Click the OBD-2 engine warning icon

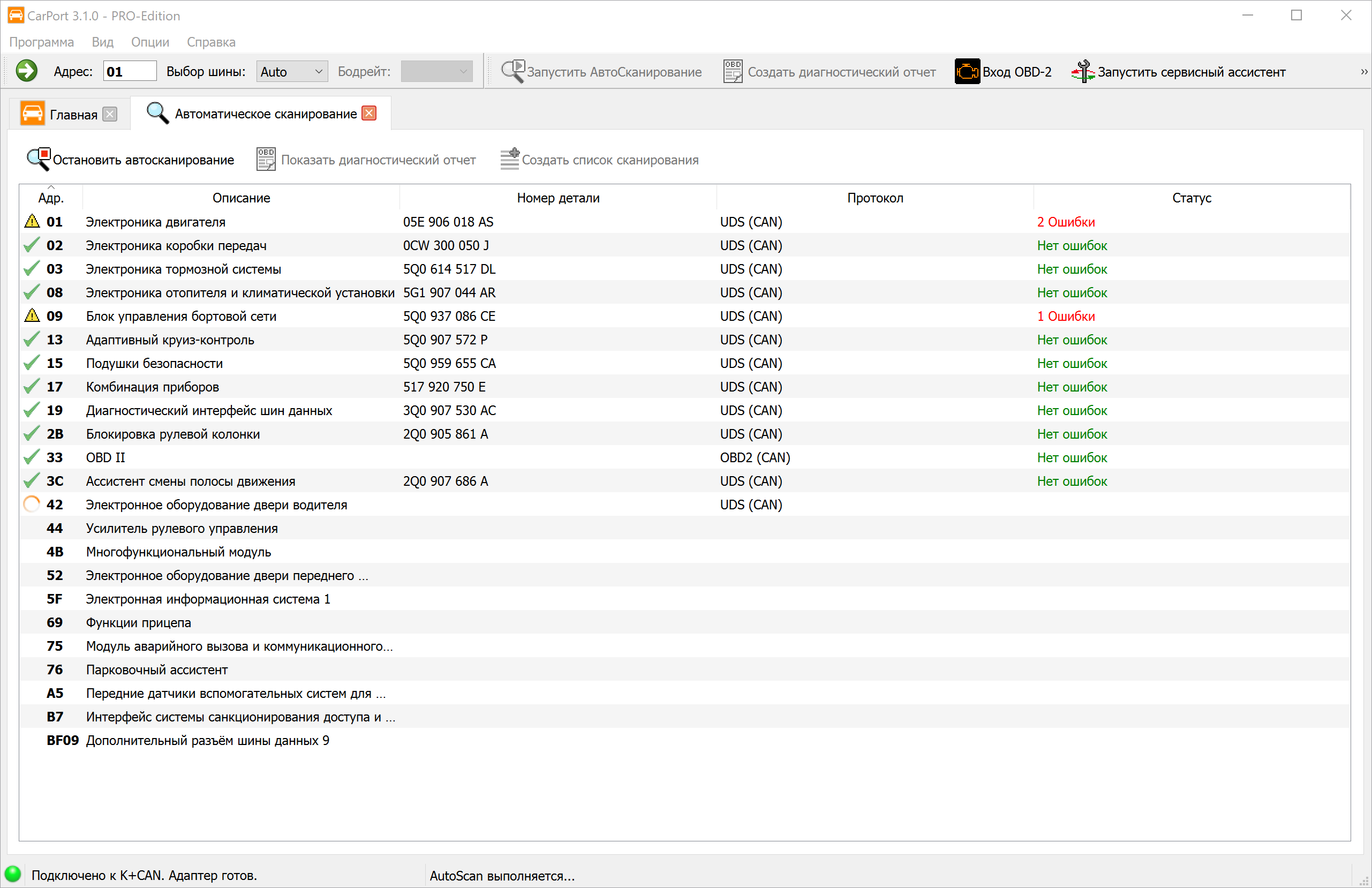point(967,72)
